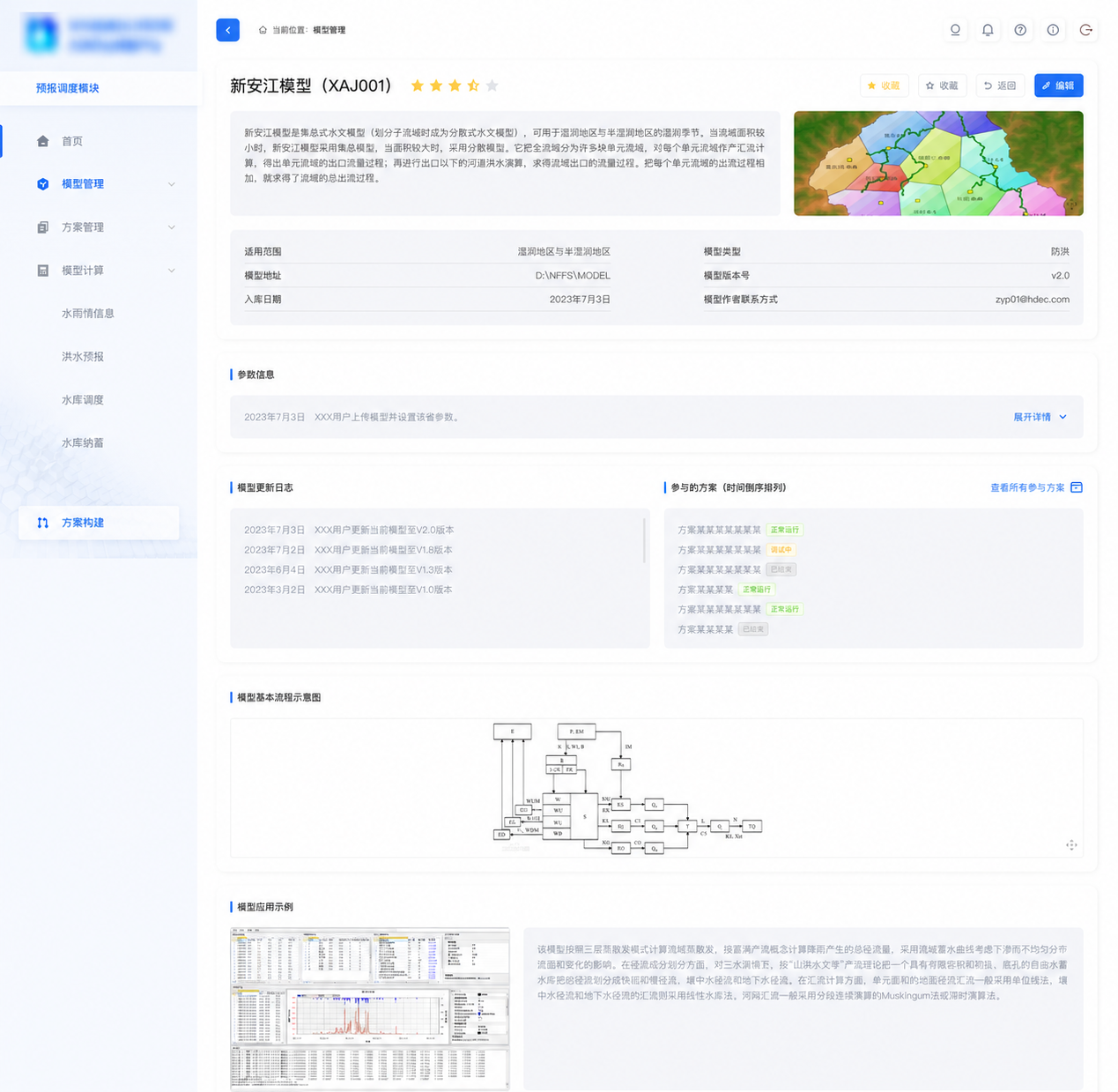Click the blue 编辑 button
Screen dimensions: 1118x1092
point(1058,85)
